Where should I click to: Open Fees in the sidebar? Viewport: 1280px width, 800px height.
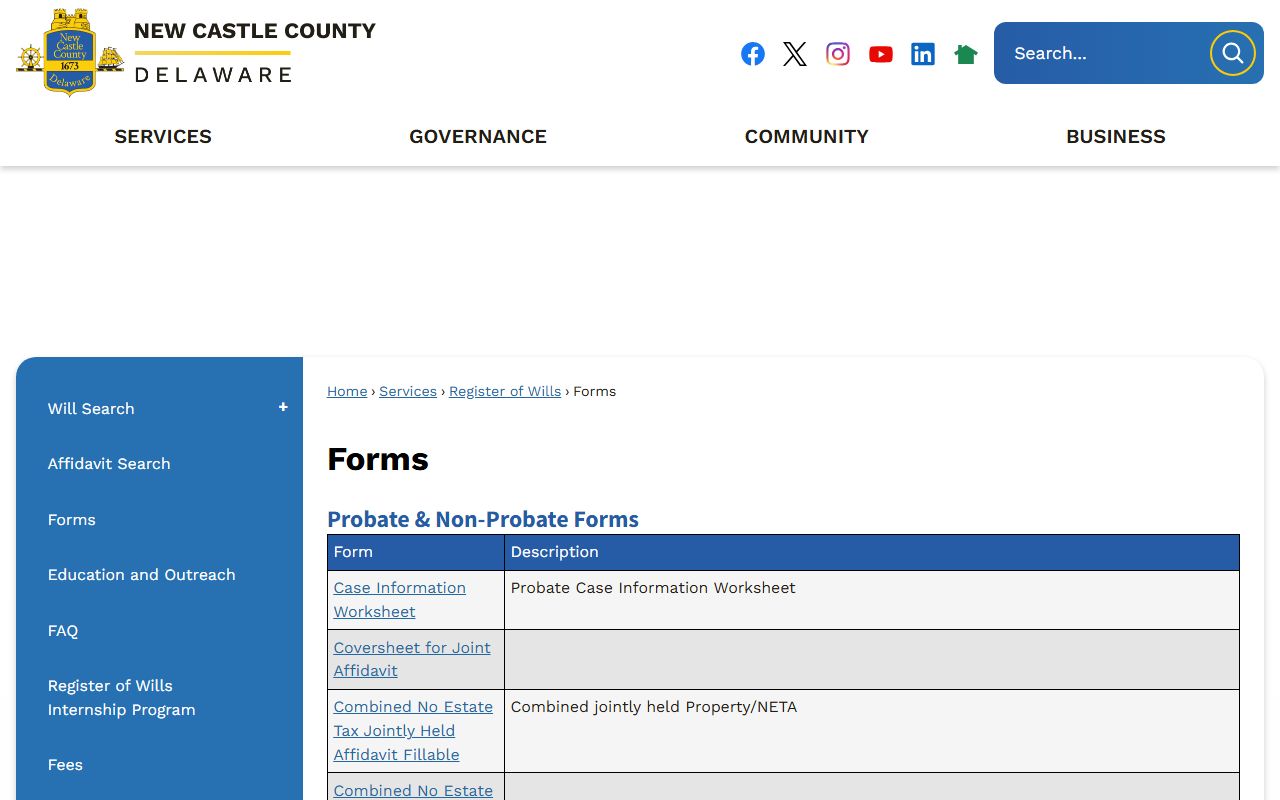point(65,765)
